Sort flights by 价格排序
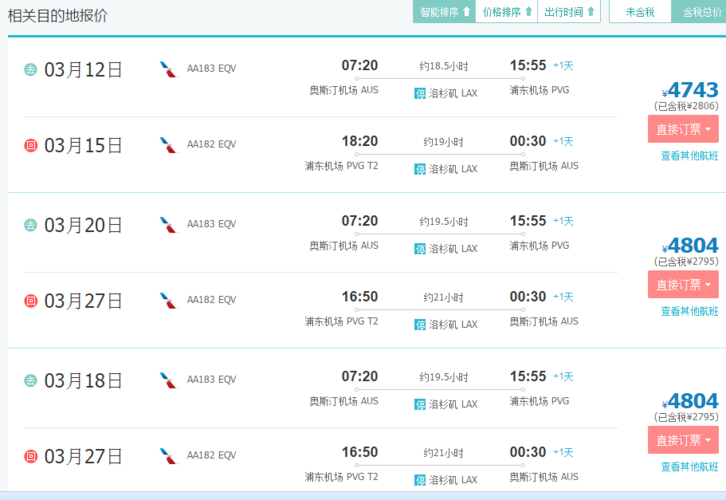 pyautogui.click(x=506, y=12)
